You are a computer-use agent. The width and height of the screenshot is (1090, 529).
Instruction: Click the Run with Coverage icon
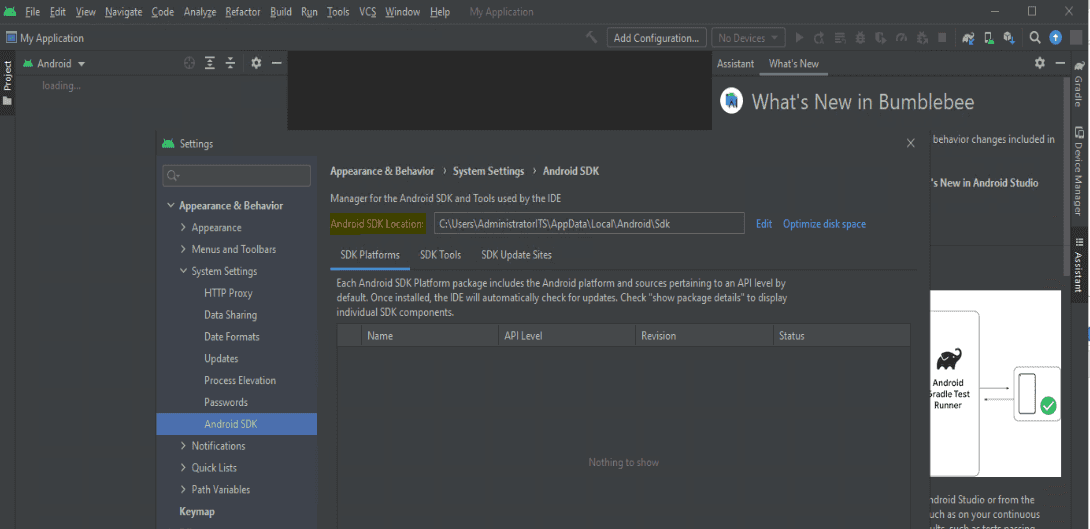coord(881,38)
